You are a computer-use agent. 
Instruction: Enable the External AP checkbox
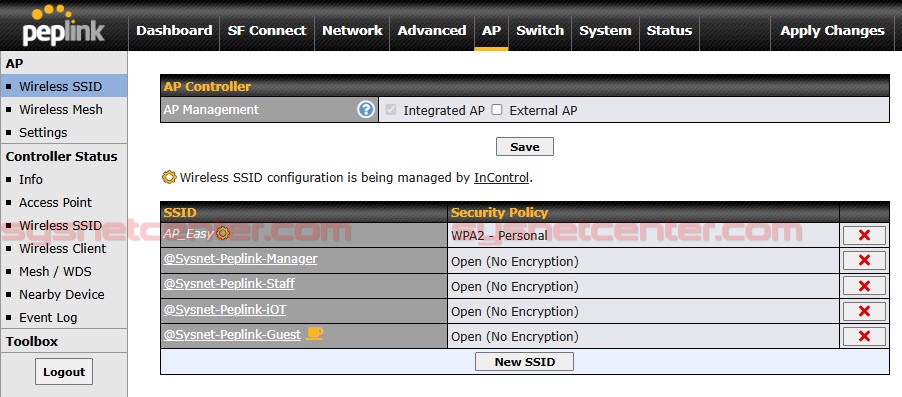tap(497, 110)
